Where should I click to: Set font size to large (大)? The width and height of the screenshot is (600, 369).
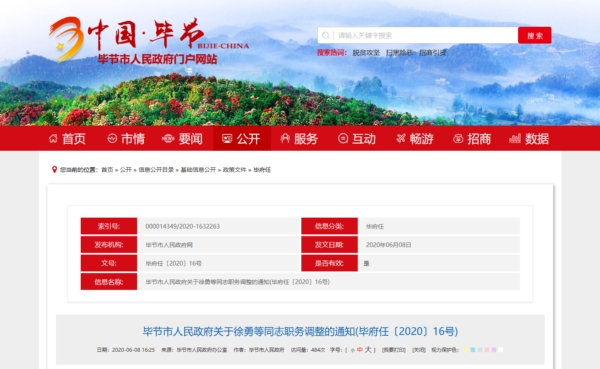point(368,349)
